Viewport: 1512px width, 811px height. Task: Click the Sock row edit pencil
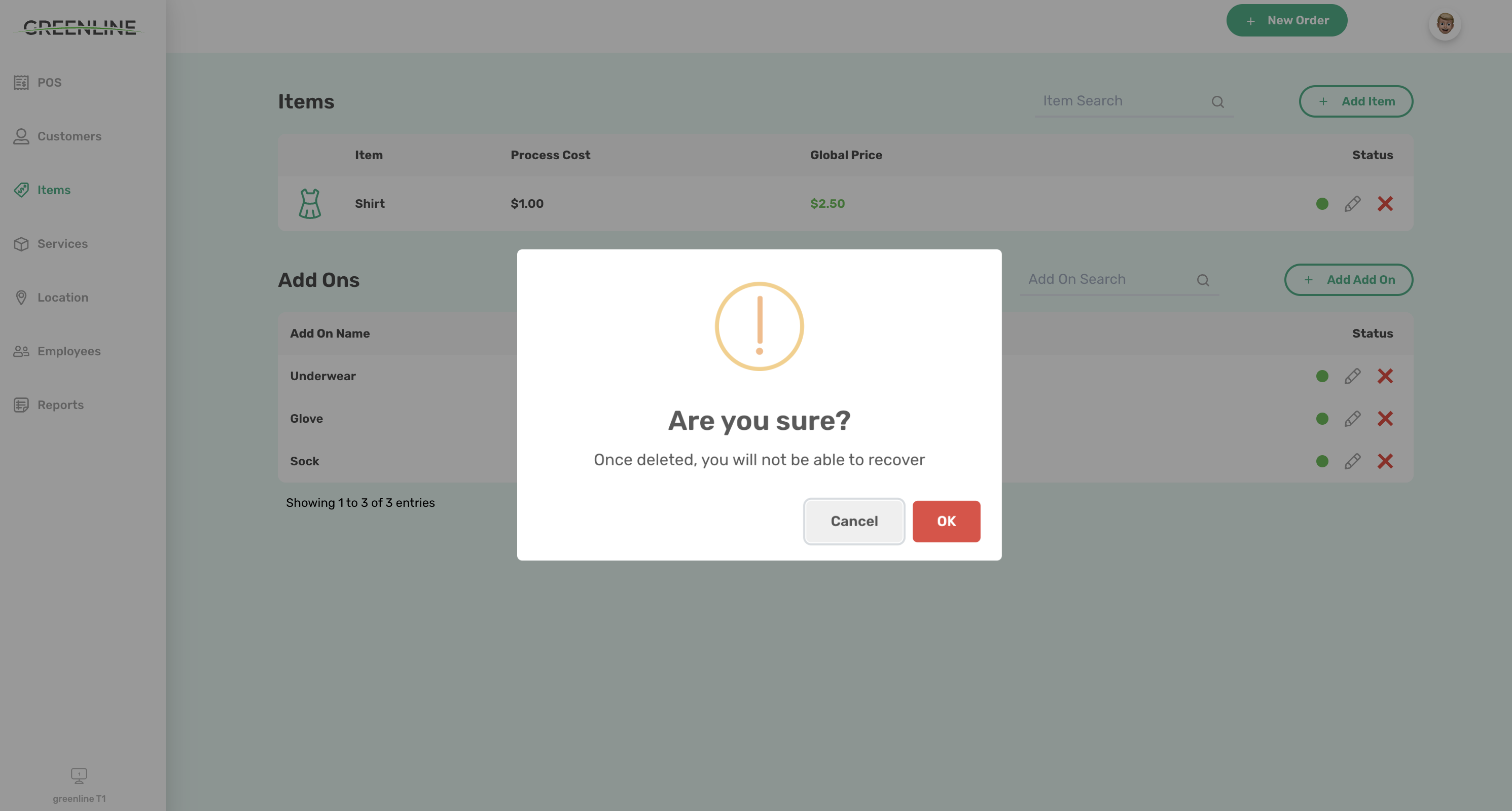click(1352, 461)
